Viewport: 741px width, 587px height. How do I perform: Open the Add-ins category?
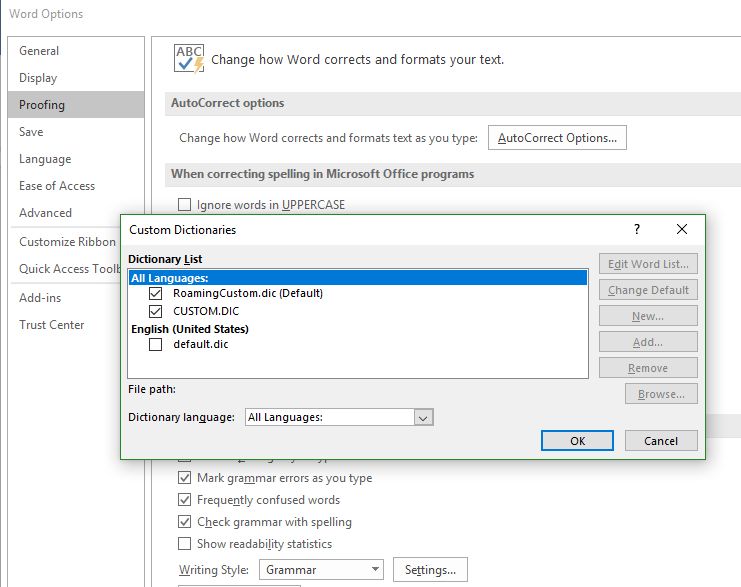pos(64,298)
